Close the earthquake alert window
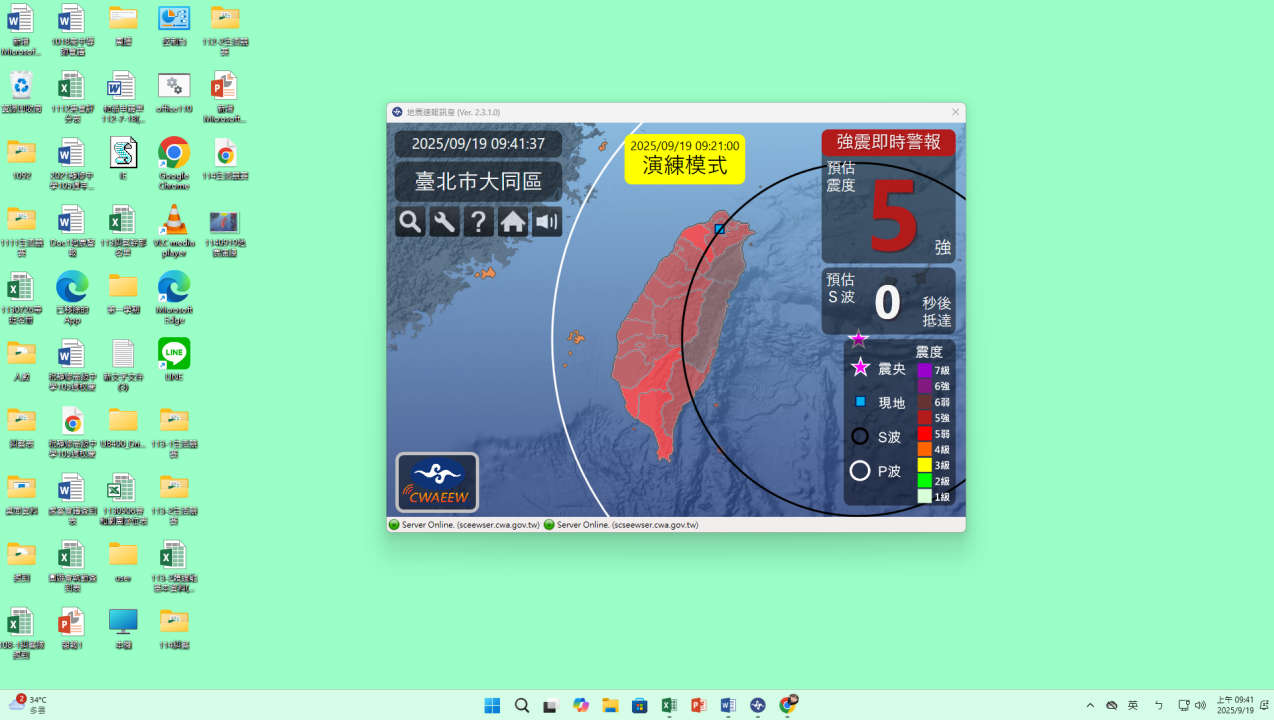Screen dimensions: 1274x720 (955, 112)
